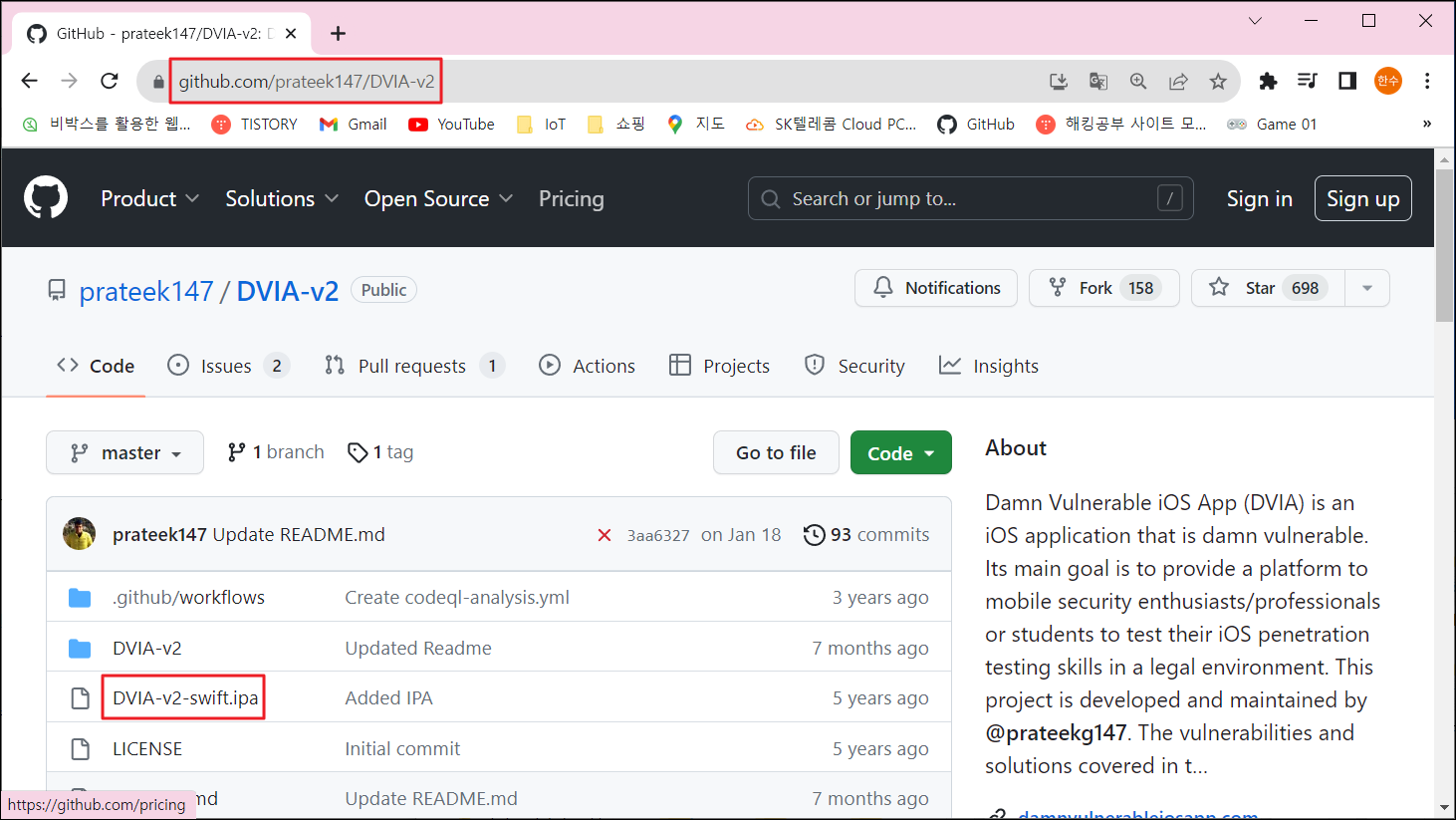Switch to the Security tab
The image size is (1456, 820).
[854, 366]
